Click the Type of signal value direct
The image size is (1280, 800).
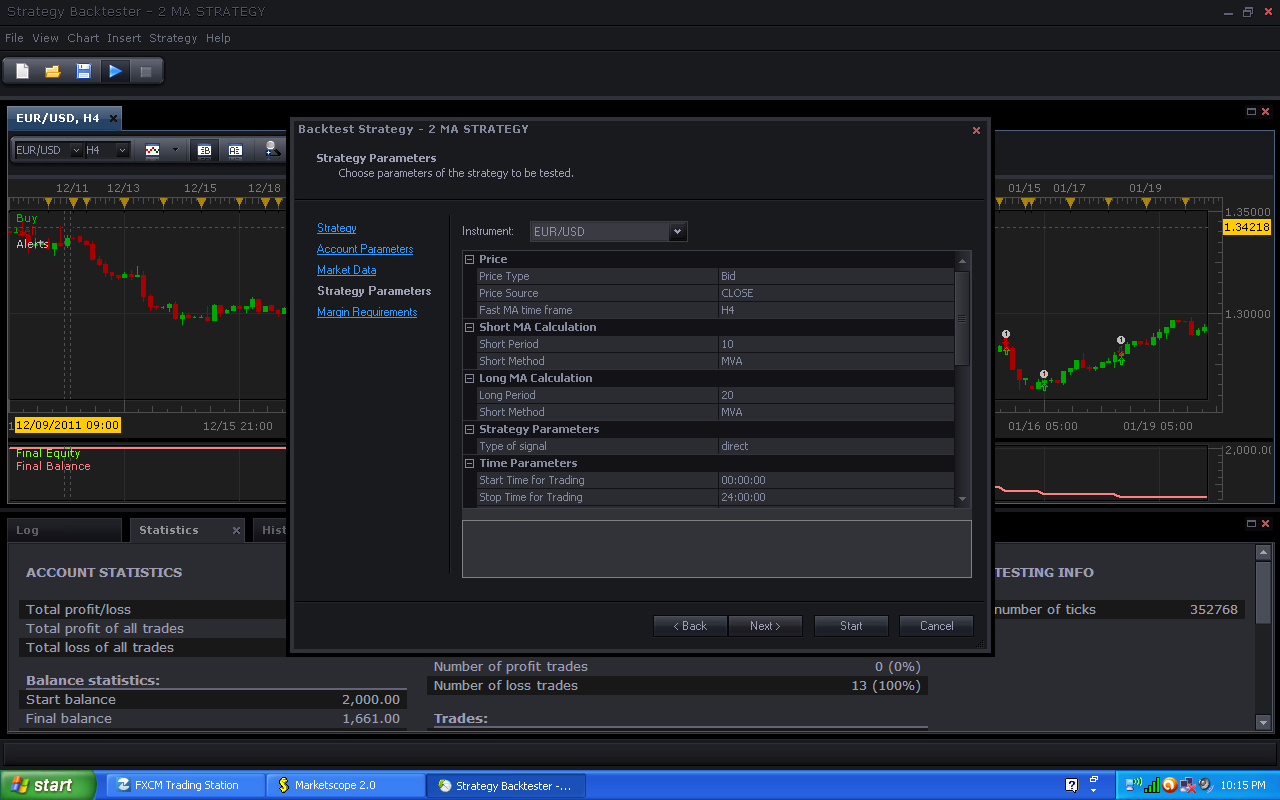pyautogui.click(x=836, y=446)
